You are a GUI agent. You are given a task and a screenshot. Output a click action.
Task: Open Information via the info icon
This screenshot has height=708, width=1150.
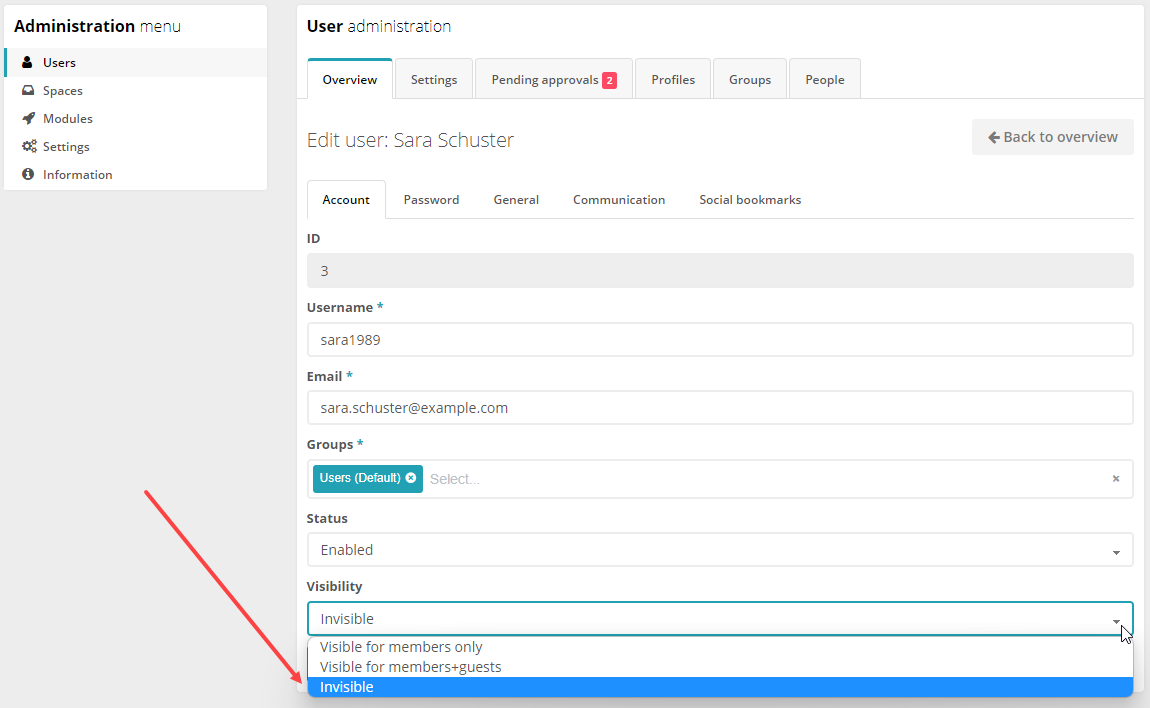pyautogui.click(x=30, y=174)
